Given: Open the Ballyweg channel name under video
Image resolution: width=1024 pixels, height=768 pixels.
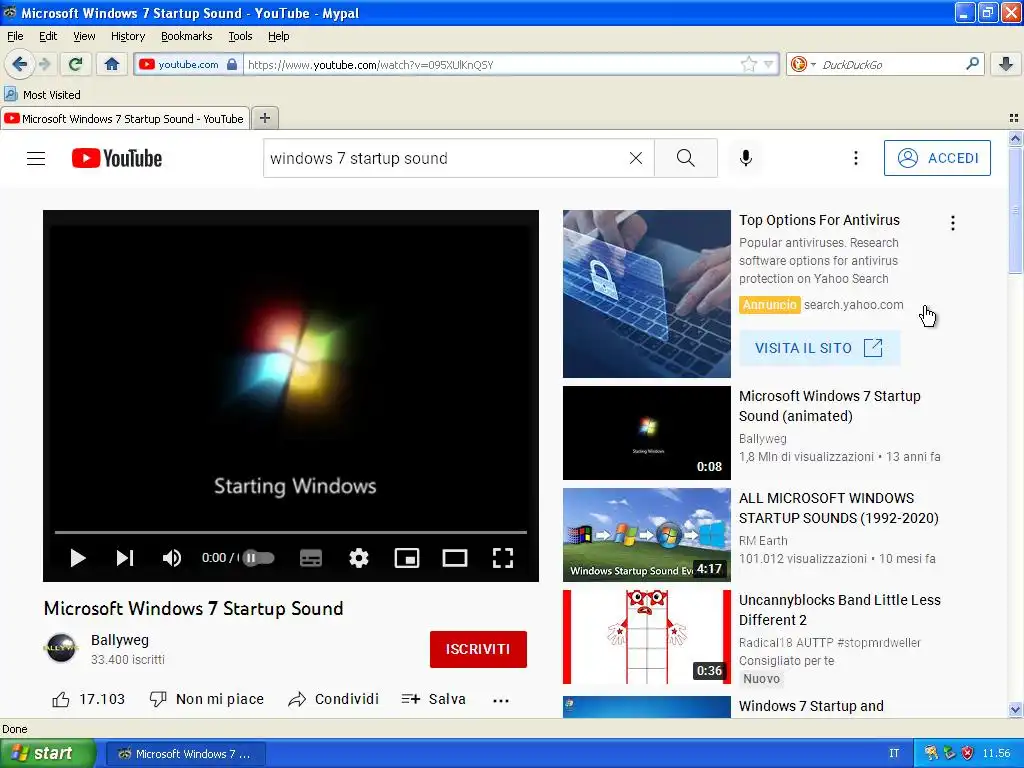Looking at the screenshot, I should (x=120, y=640).
